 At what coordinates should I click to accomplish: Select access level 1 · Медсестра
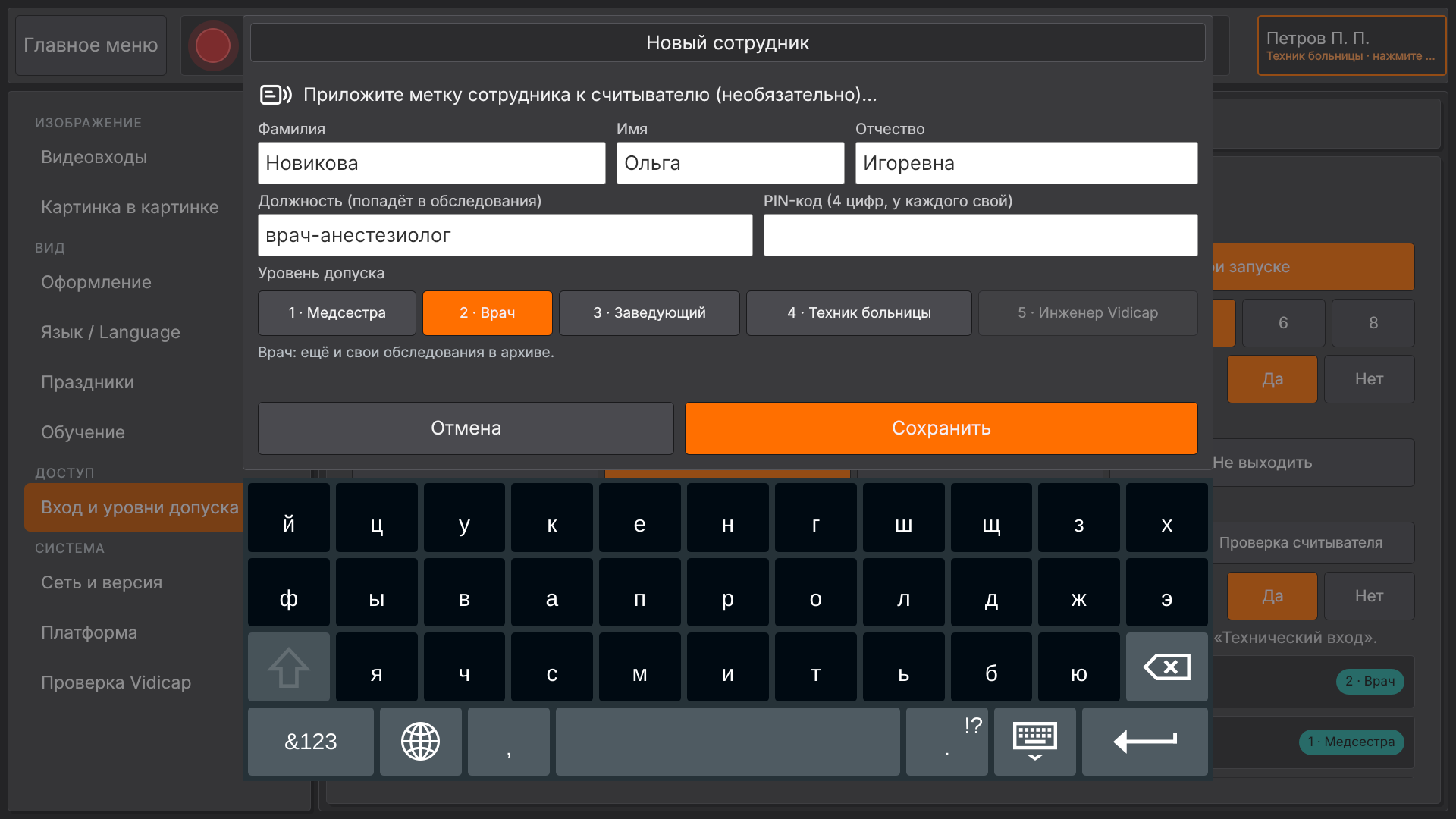337,313
